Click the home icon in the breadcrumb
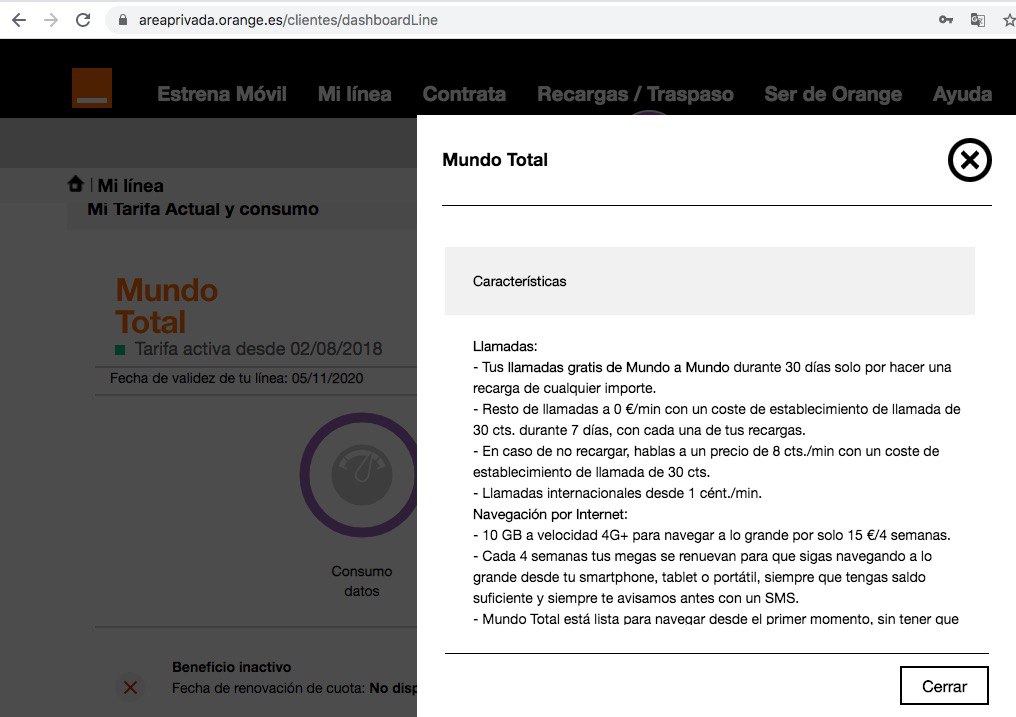The image size is (1016, 717). pos(76,185)
